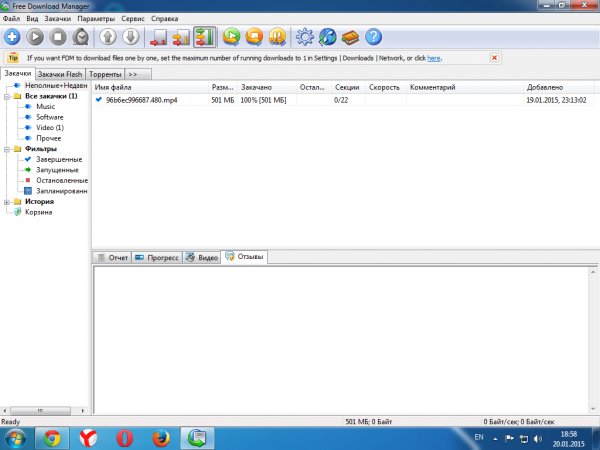Start download with the Play icon
The width and height of the screenshot is (600, 450).
pyautogui.click(x=35, y=37)
